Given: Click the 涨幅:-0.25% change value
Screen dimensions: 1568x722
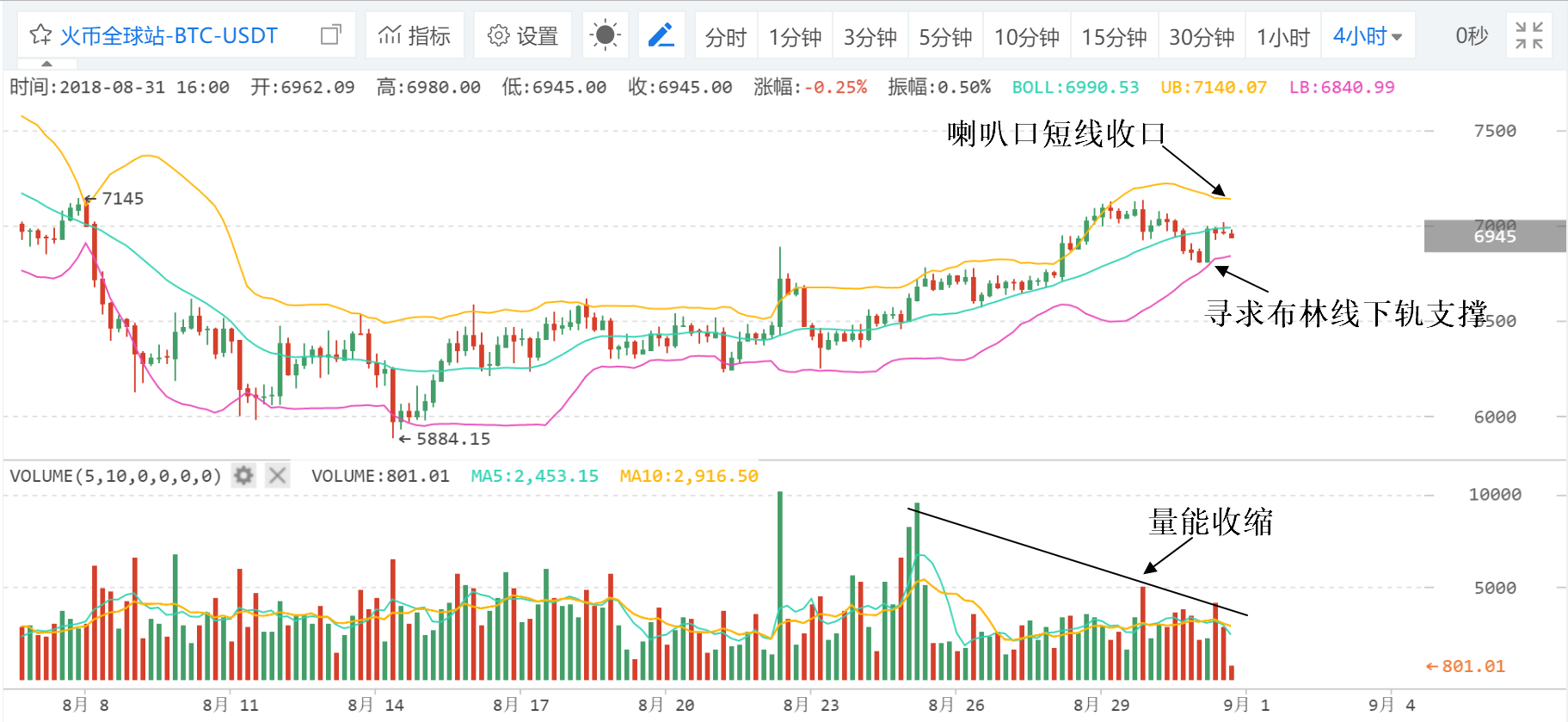Looking at the screenshot, I should [x=810, y=87].
